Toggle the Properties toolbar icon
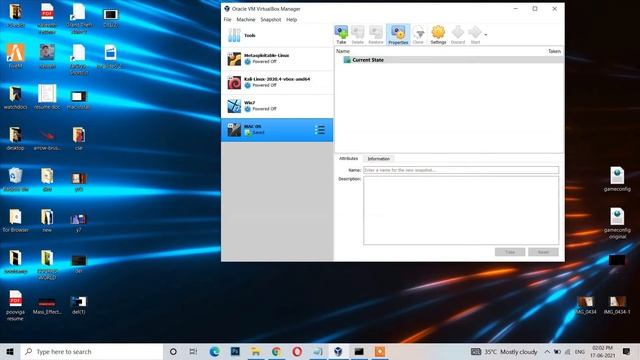Screen dimensions: 640x360 point(398,35)
